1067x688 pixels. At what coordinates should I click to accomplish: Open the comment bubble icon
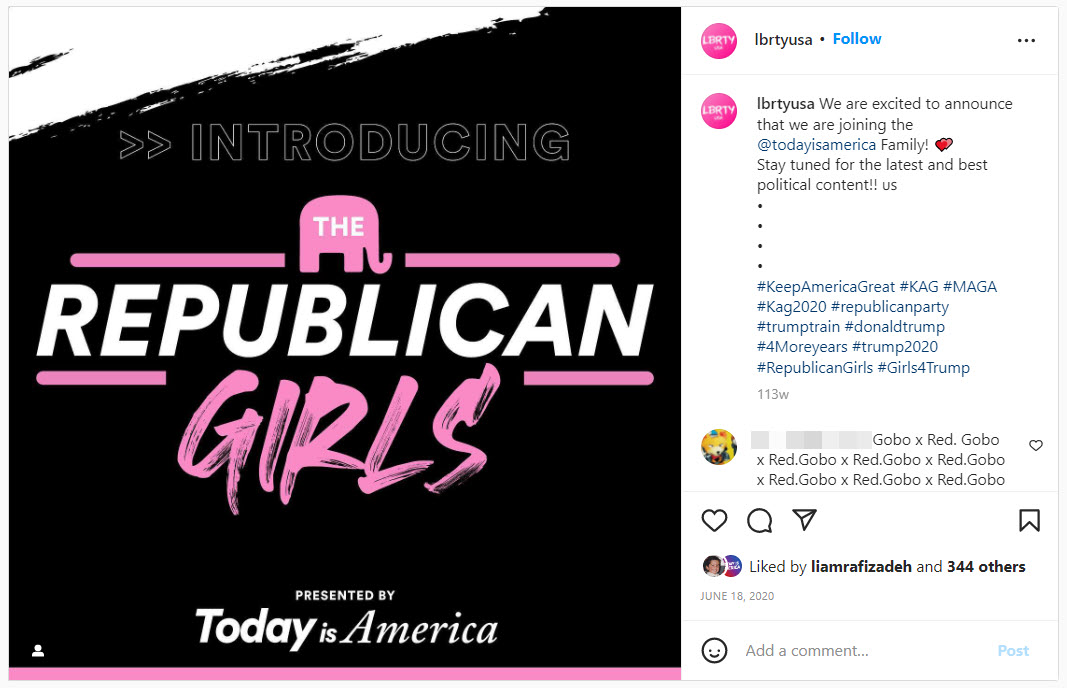[760, 520]
